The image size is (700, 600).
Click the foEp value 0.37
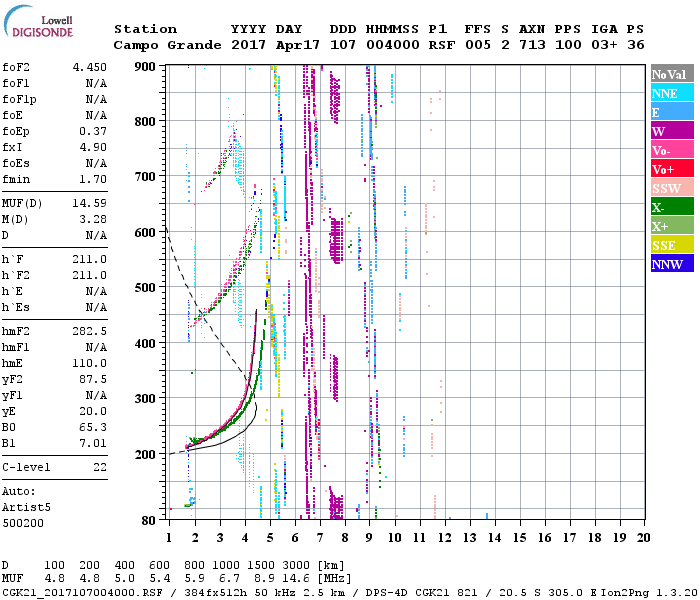[93, 131]
